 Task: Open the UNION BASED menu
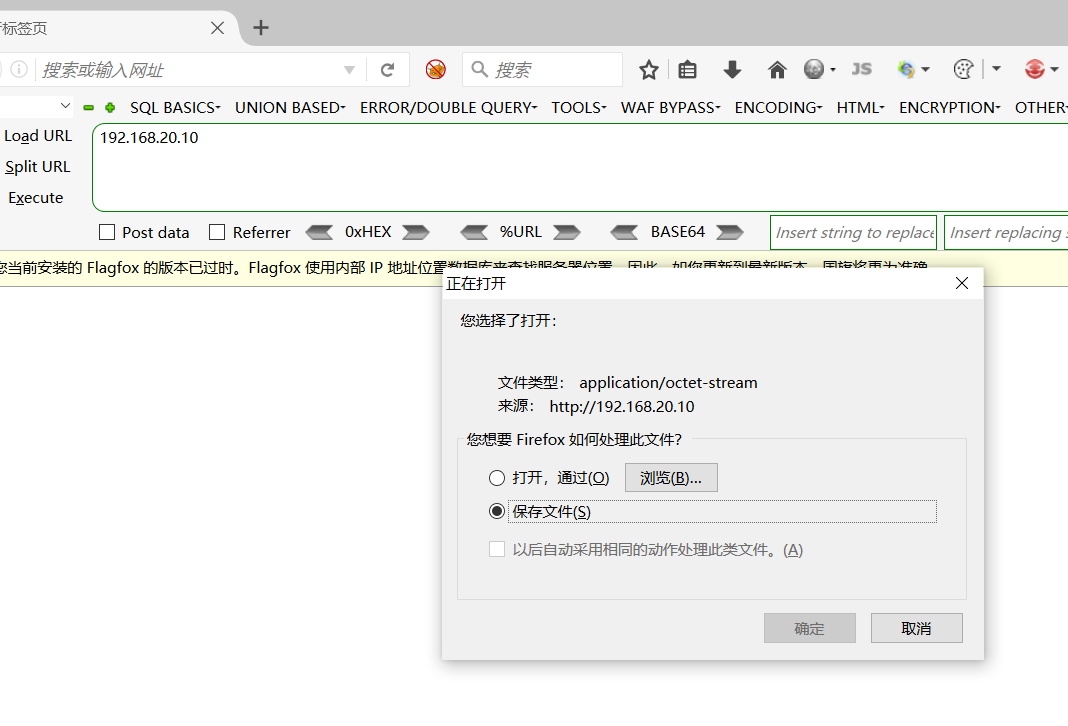[x=290, y=107]
